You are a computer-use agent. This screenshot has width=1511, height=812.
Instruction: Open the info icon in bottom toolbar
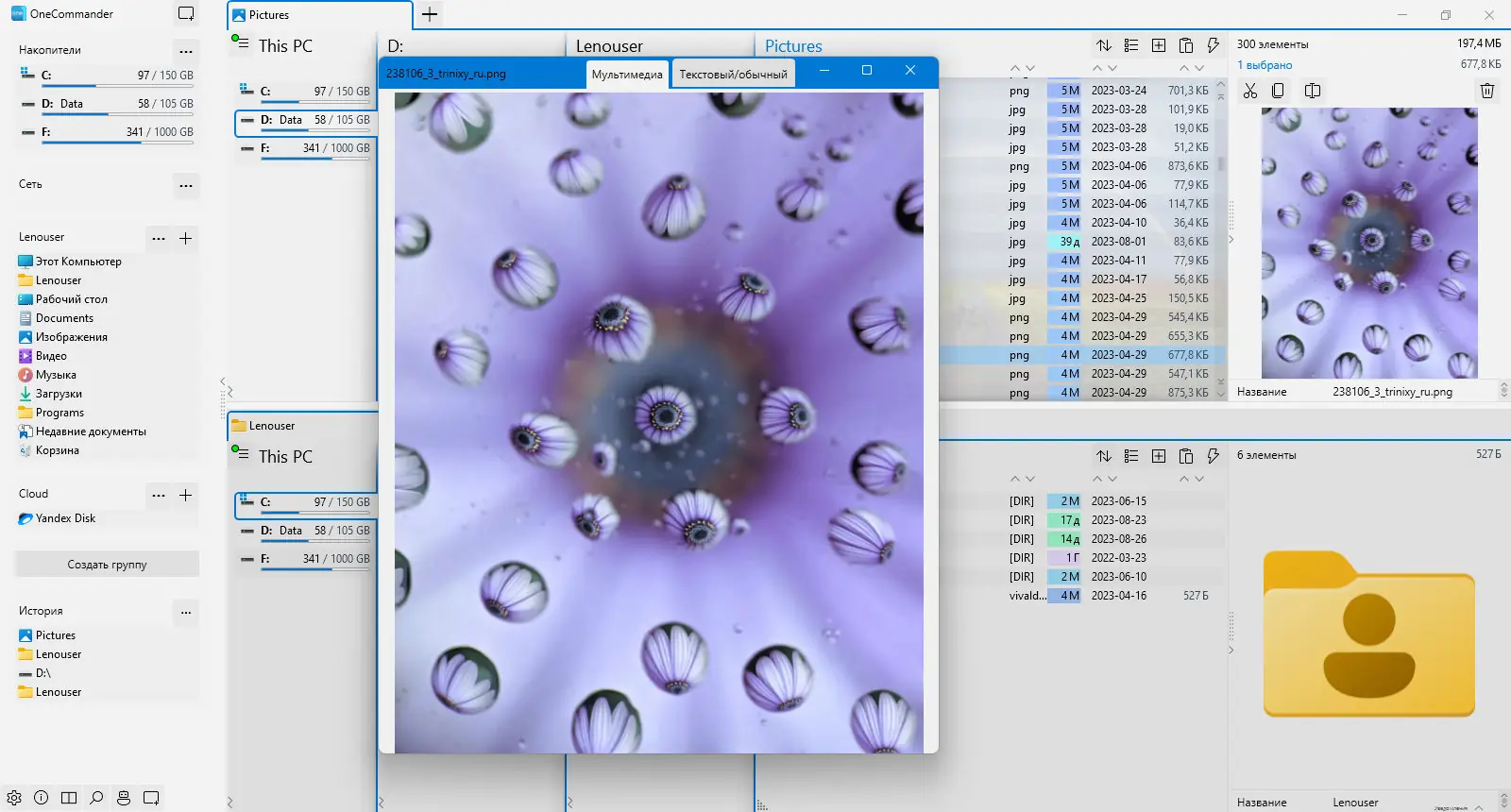click(x=42, y=798)
